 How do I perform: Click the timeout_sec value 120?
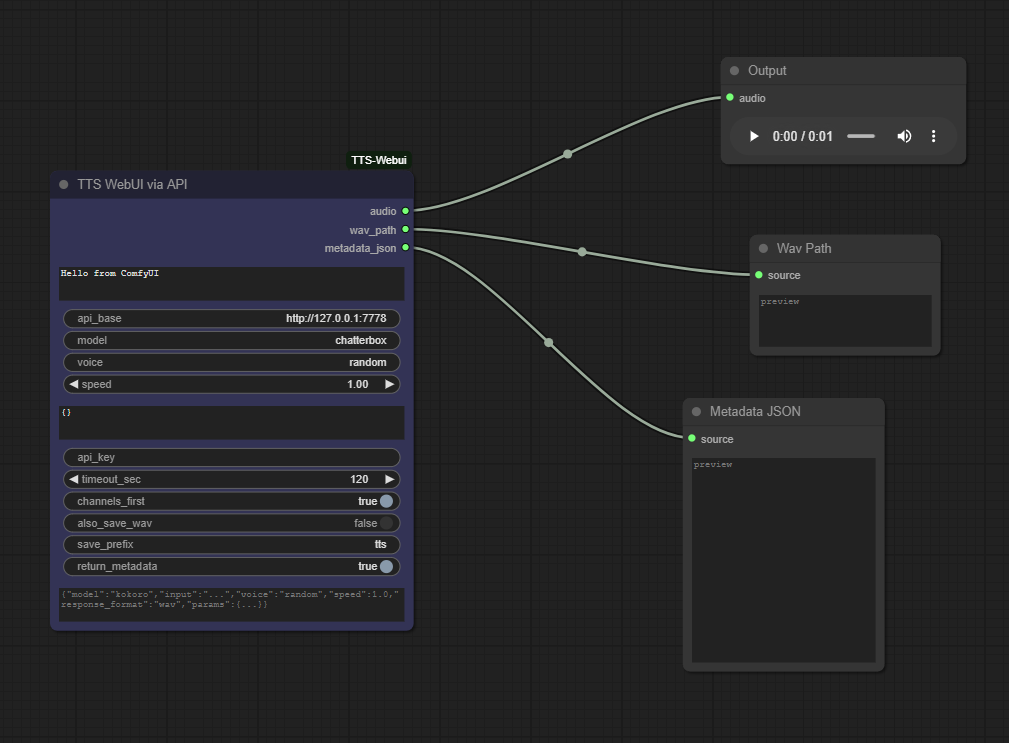coord(359,479)
